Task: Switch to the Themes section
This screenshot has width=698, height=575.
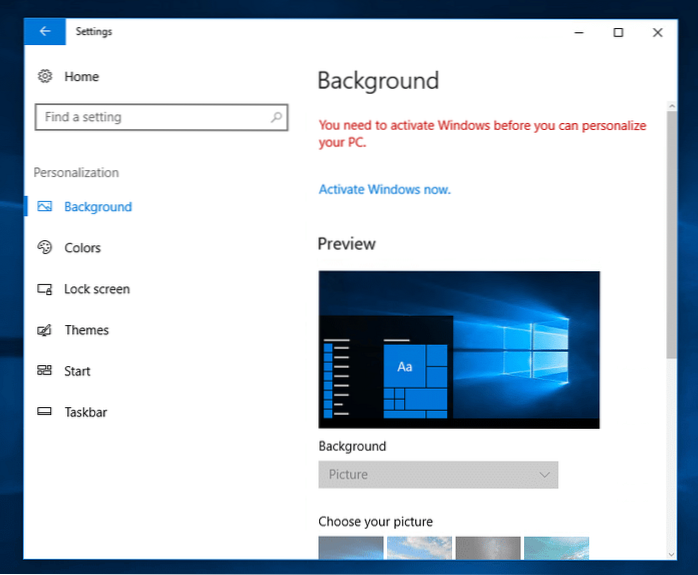Action: [x=86, y=330]
